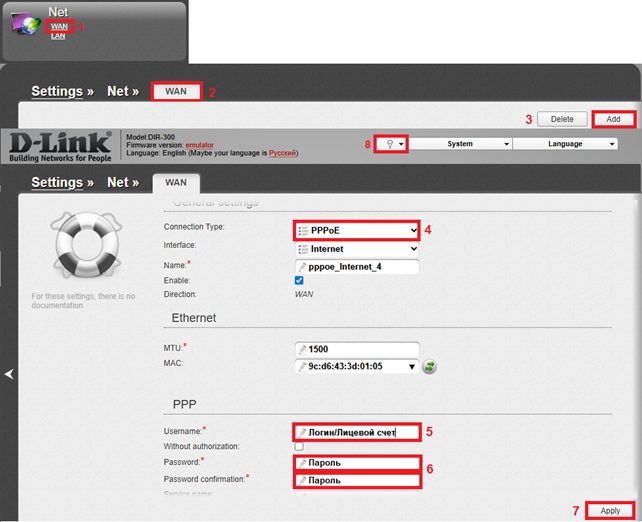Click the emulator firmware version link
Screen dimensions: 642x522
(199, 145)
